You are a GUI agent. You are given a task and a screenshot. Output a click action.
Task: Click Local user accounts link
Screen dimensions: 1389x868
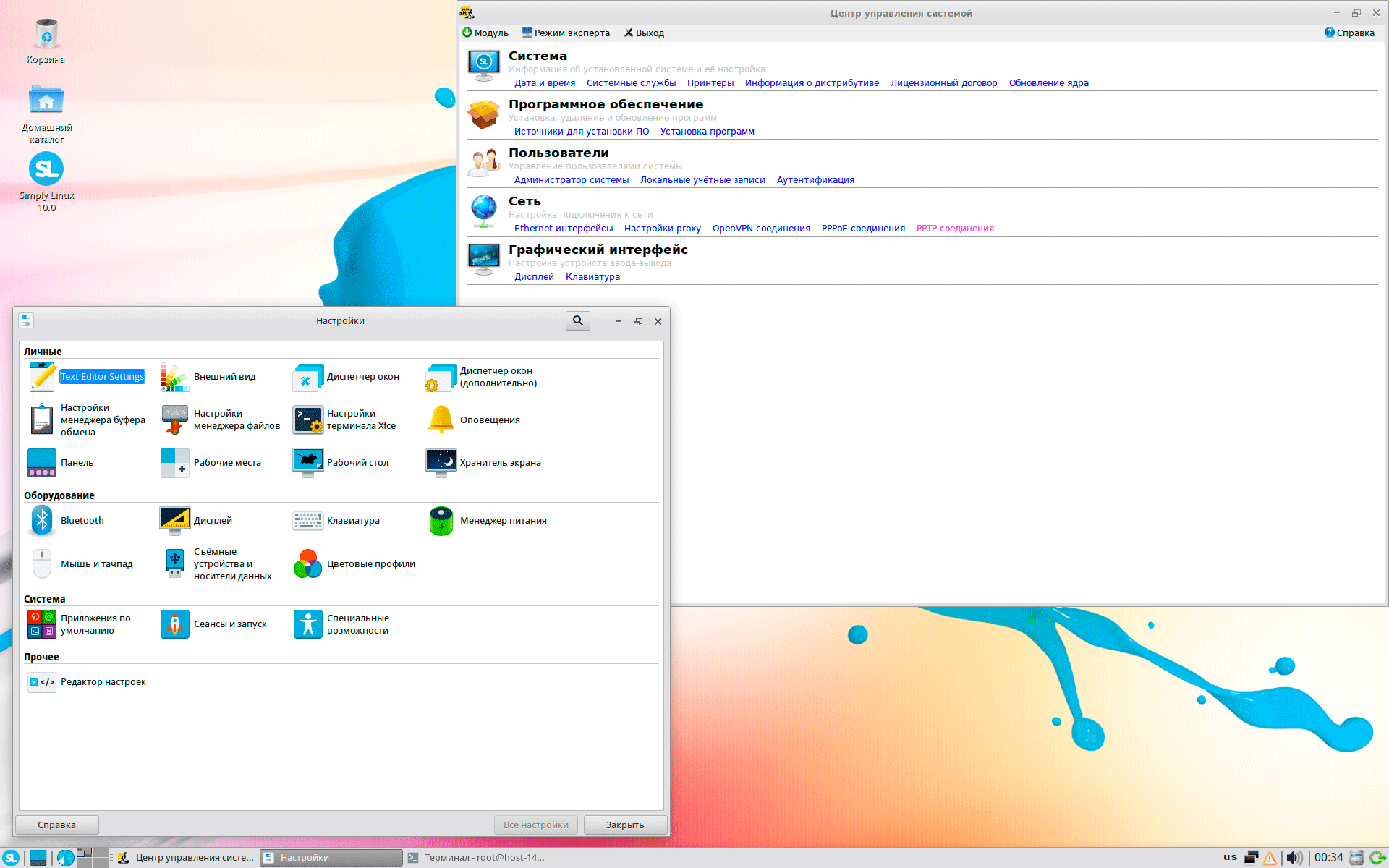click(702, 180)
